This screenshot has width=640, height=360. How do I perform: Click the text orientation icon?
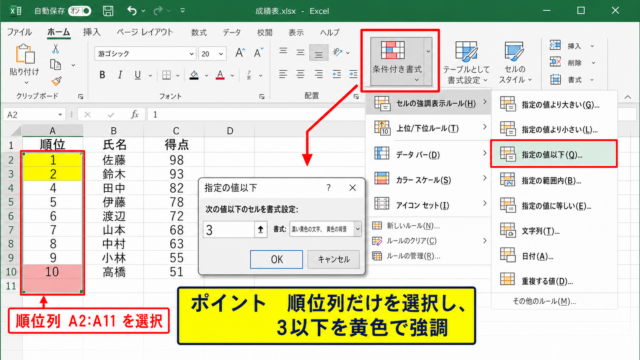(337, 52)
